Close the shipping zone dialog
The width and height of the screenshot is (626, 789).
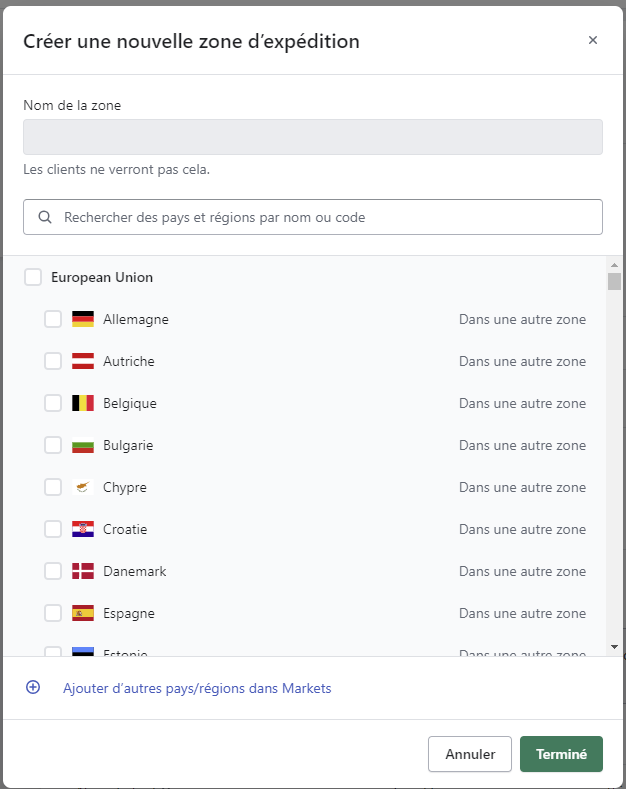click(x=593, y=41)
